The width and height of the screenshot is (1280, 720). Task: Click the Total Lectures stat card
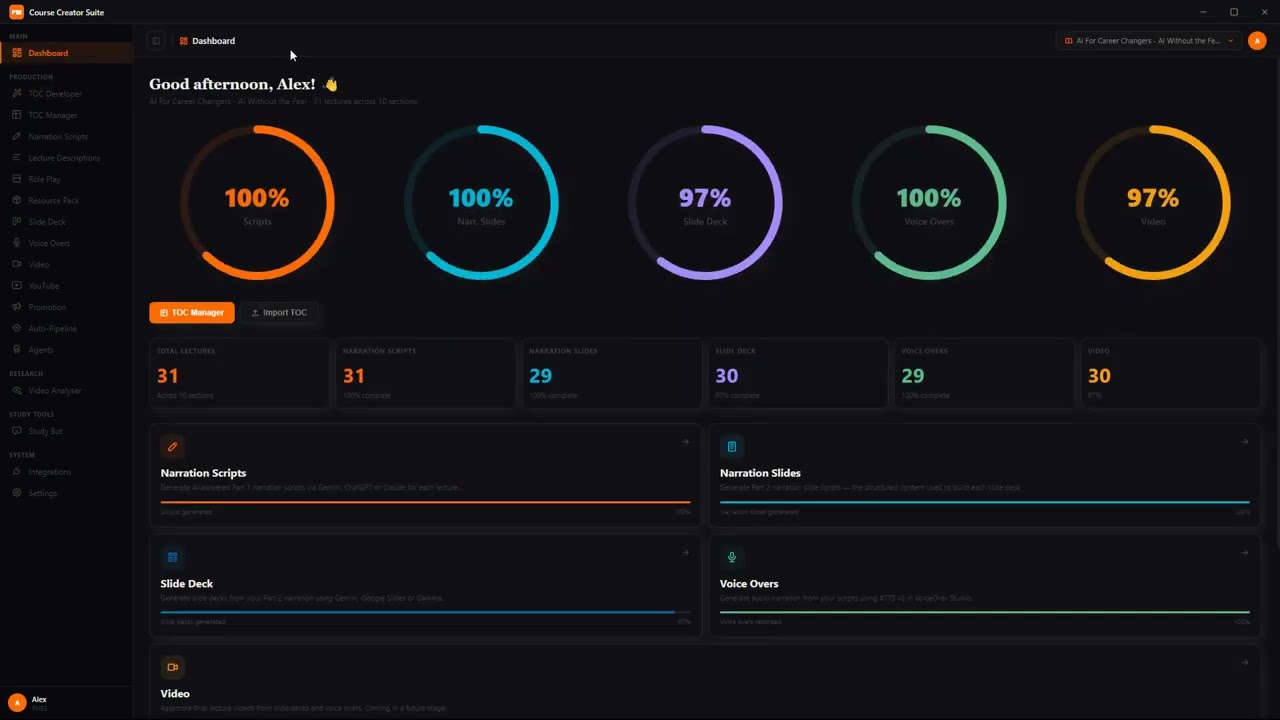coord(239,374)
